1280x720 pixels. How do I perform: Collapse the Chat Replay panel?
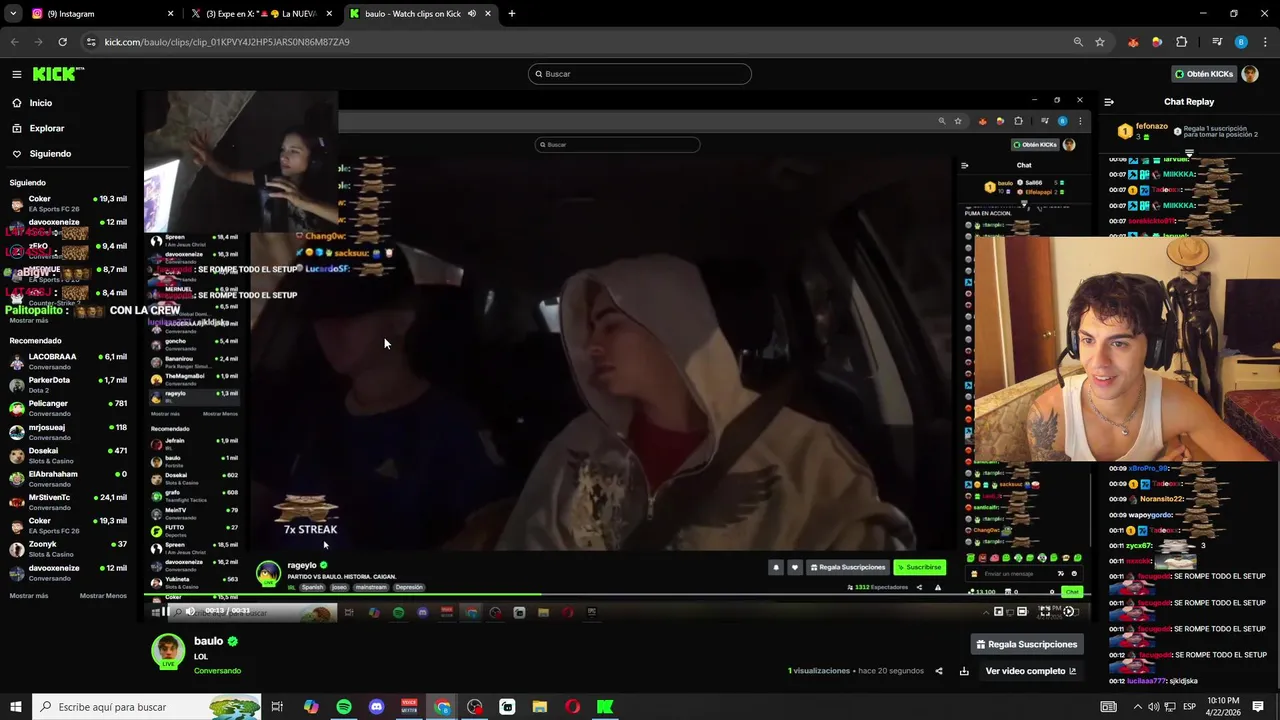click(1109, 102)
